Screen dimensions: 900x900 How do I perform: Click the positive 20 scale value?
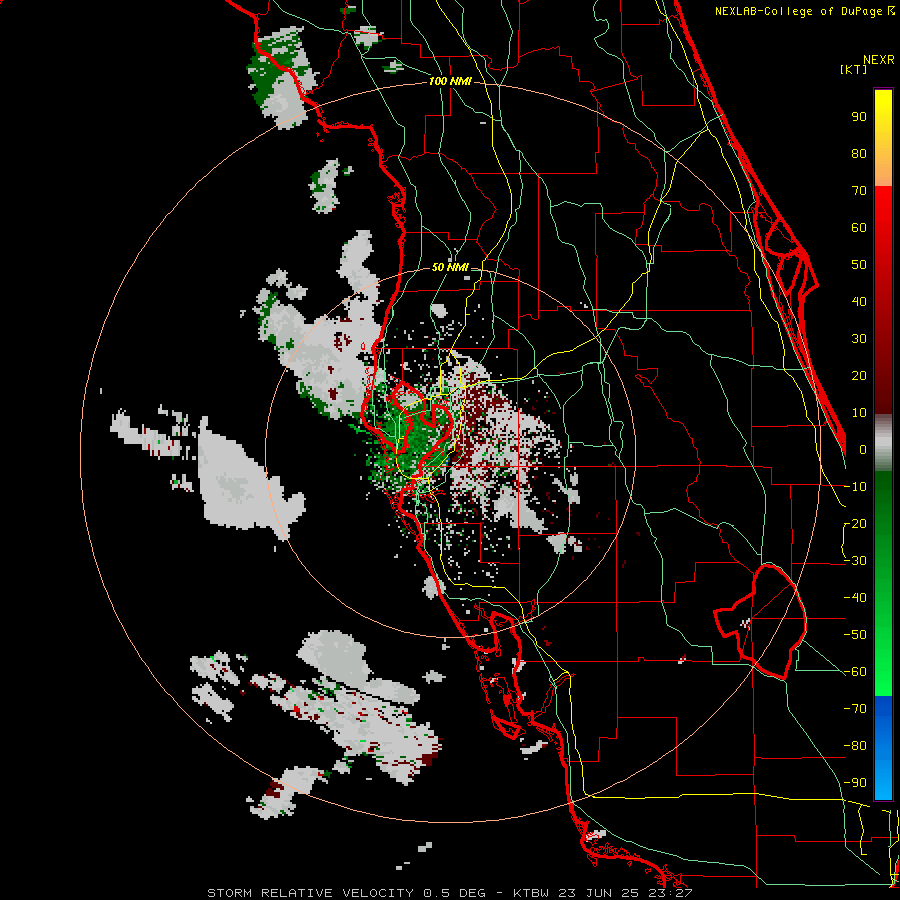coord(859,375)
